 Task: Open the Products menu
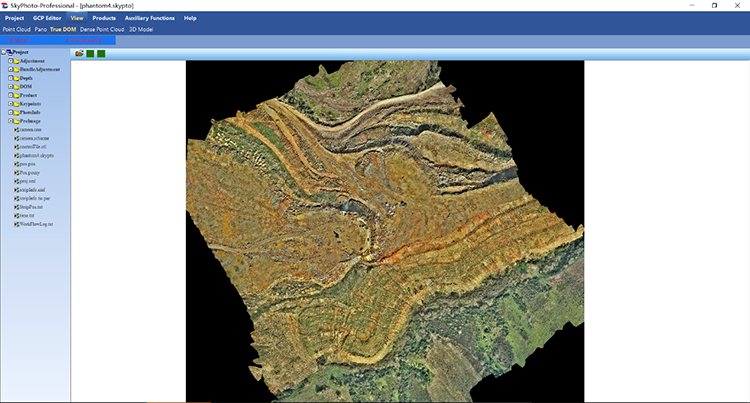tap(104, 18)
